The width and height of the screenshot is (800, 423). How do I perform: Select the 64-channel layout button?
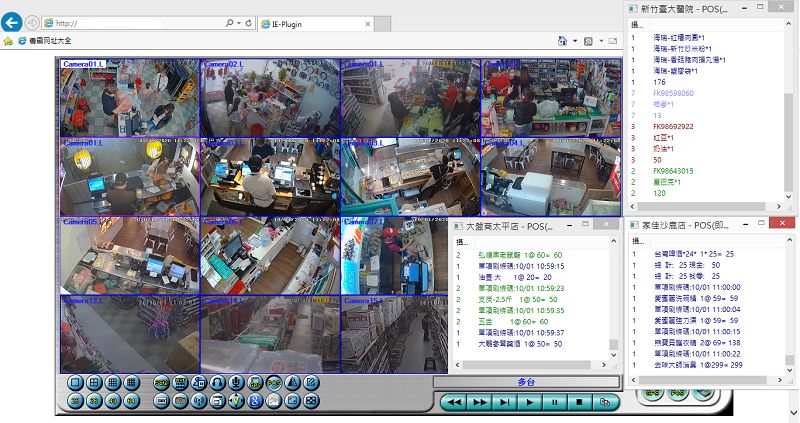pos(130,401)
